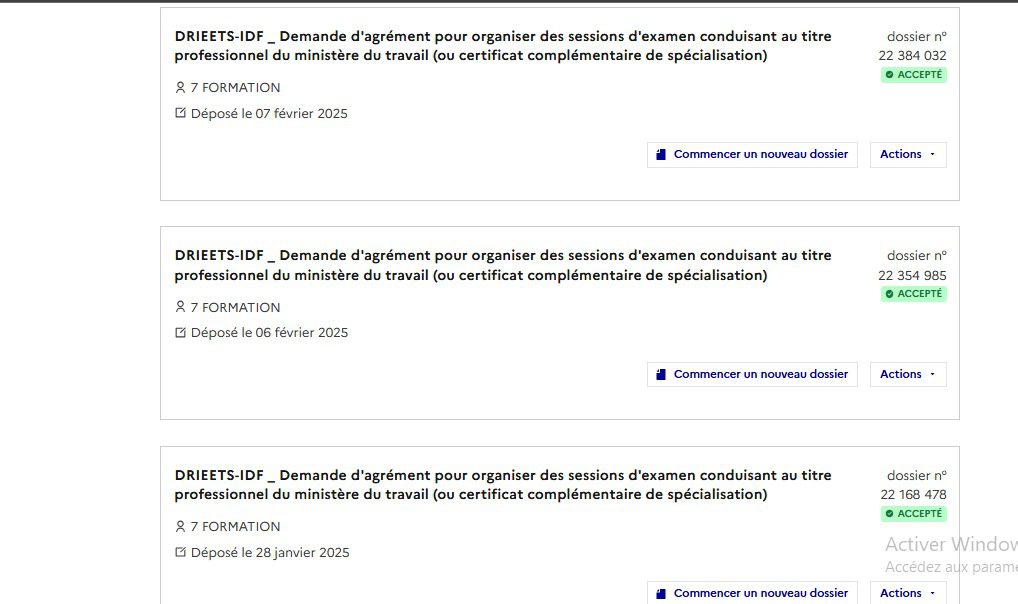Click ACCEPTÉ check icon for dossier 22 354 985
The width and height of the screenshot is (1018, 604).
(890, 294)
